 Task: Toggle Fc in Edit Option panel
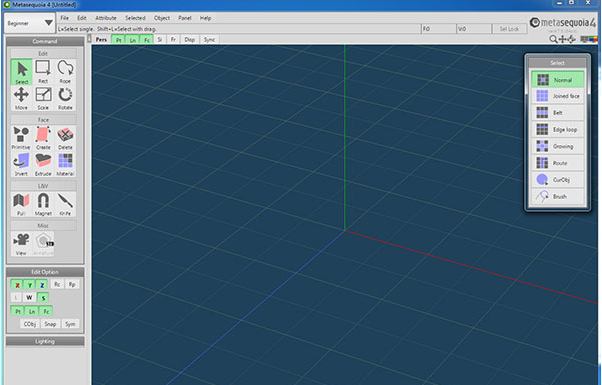click(46, 311)
